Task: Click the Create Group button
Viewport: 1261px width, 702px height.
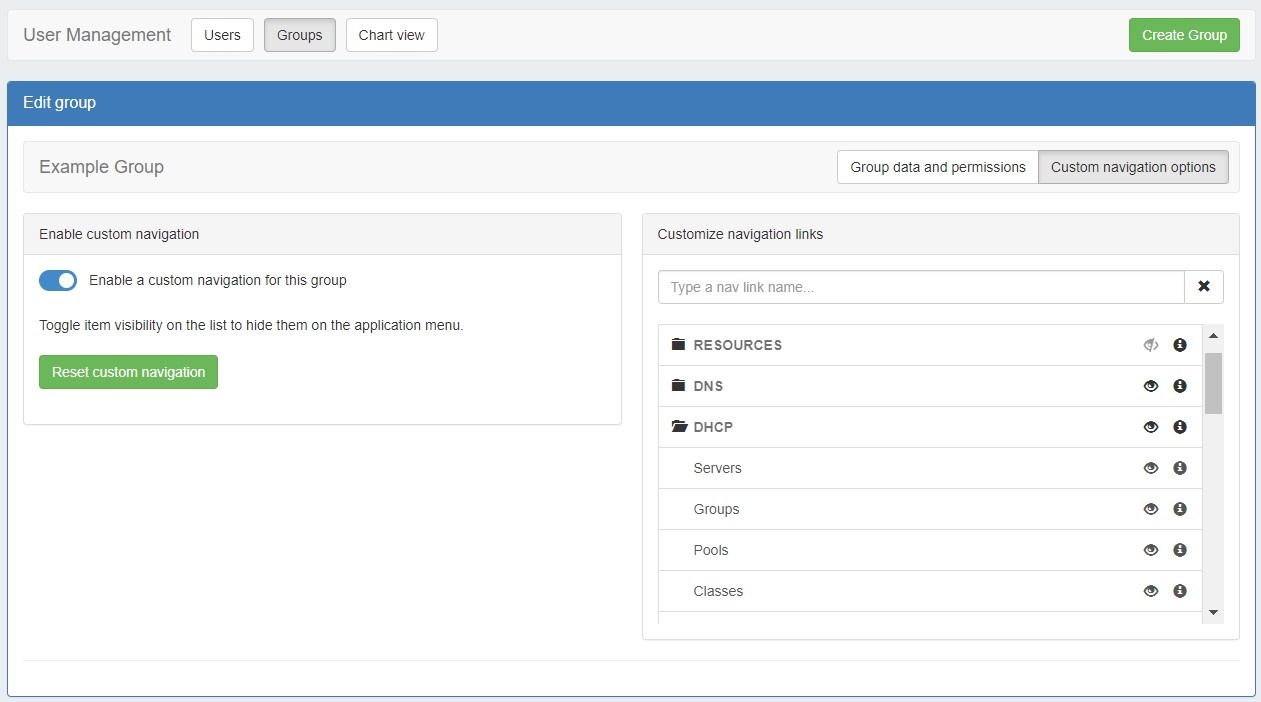Action: pyautogui.click(x=1184, y=35)
